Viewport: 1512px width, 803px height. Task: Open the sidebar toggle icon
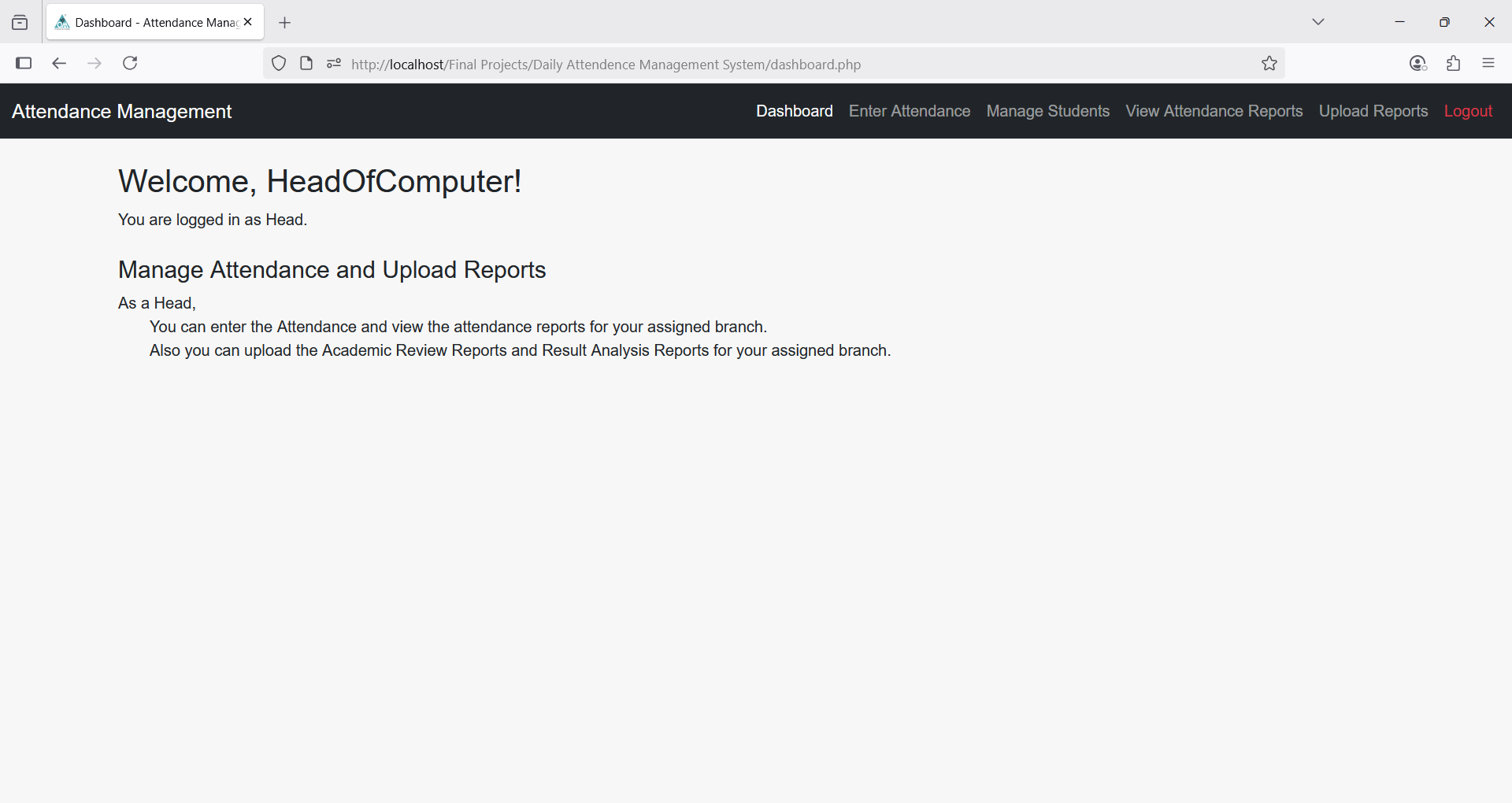tap(24, 63)
